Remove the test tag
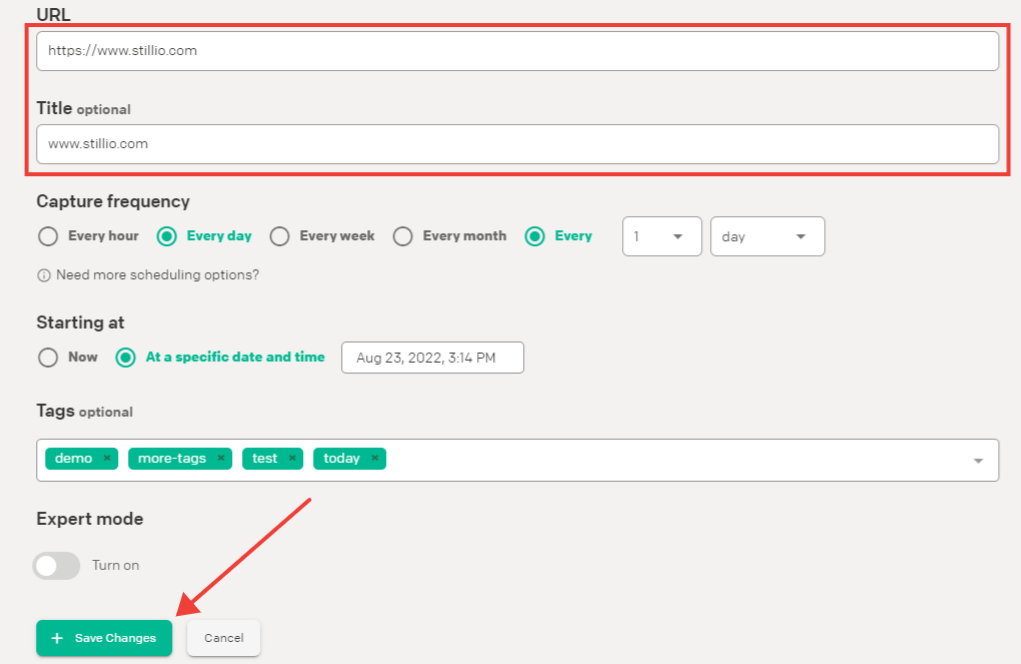Screen dimensions: 1021x664 pos(292,458)
